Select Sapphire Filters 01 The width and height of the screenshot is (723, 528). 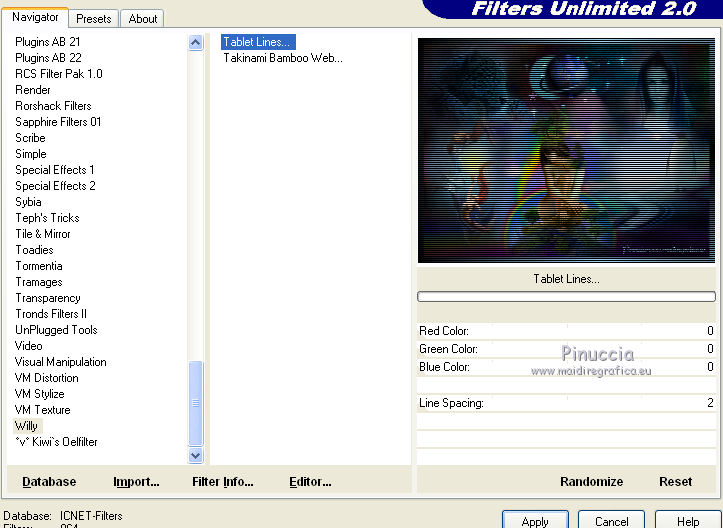58,122
